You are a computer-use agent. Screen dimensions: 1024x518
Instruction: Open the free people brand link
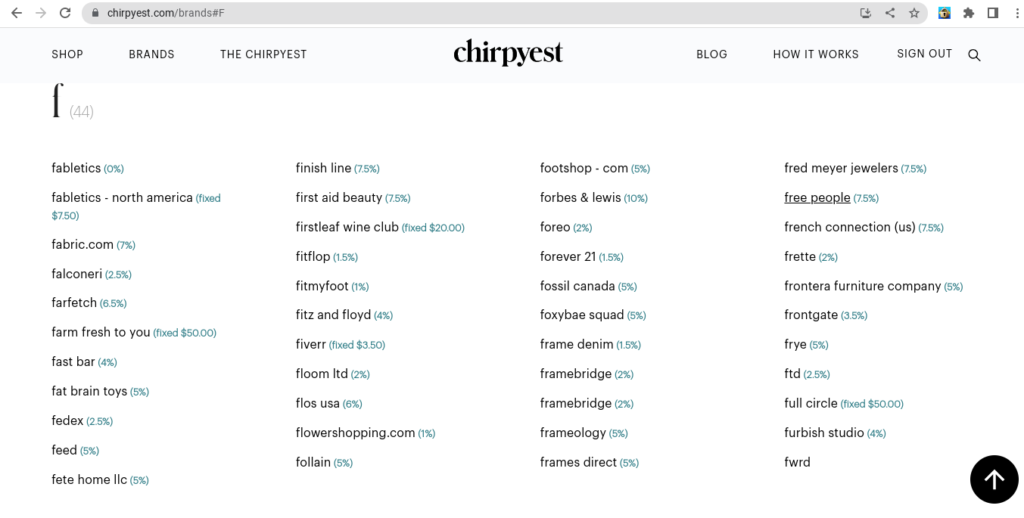[x=817, y=198]
